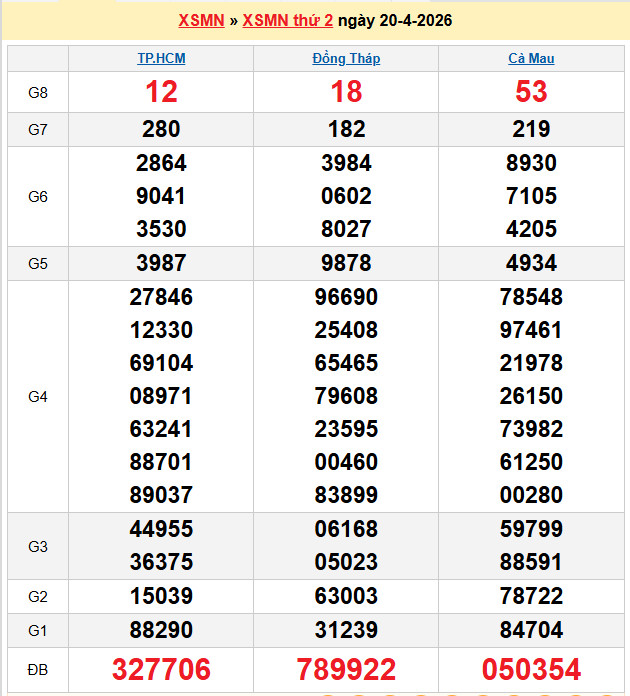Image resolution: width=630 pixels, height=696 pixels.
Task: Click the red G8 number 53
Action: pyautogui.click(x=531, y=92)
